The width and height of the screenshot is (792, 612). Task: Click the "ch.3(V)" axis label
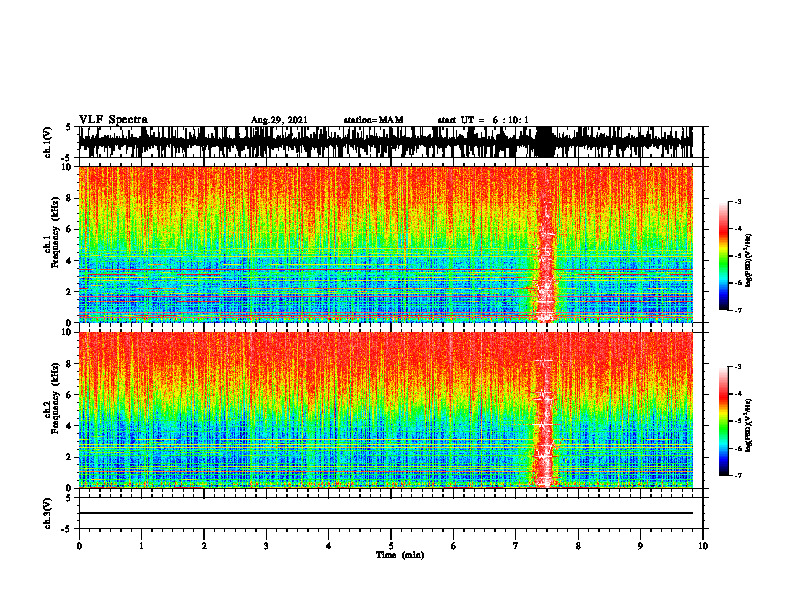coord(48,514)
